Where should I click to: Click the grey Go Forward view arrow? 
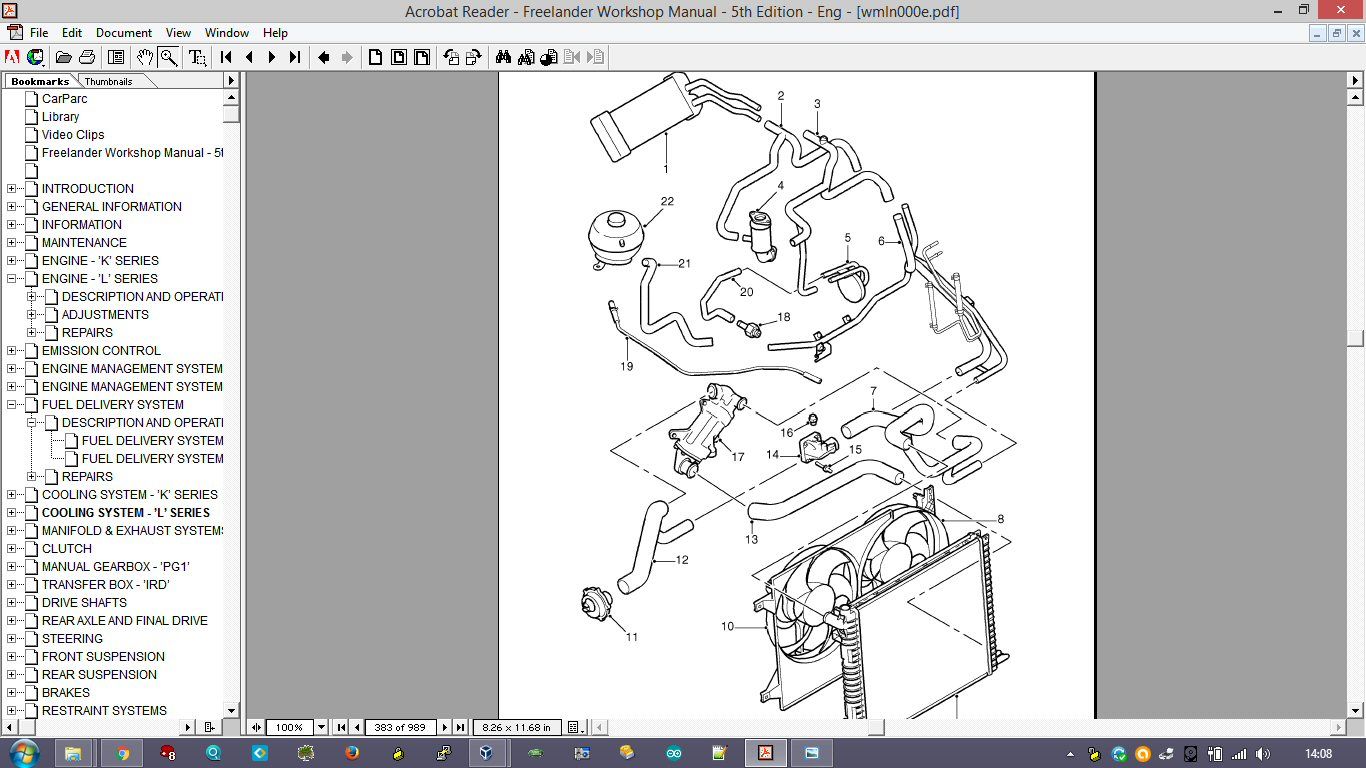(x=347, y=57)
